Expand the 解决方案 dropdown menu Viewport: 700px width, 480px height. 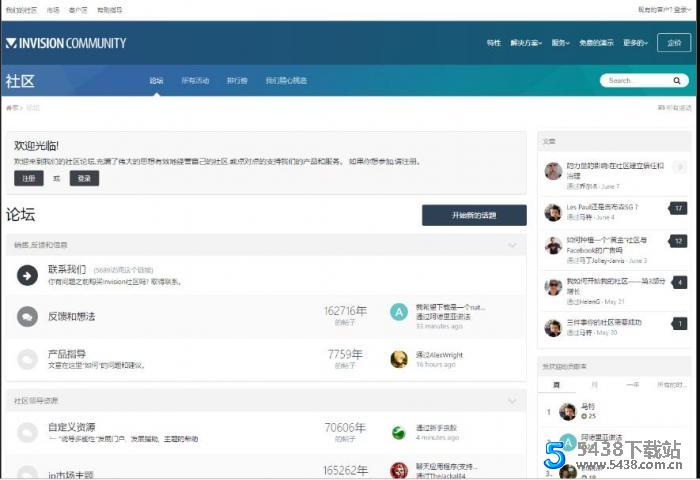pyautogui.click(x=526, y=43)
